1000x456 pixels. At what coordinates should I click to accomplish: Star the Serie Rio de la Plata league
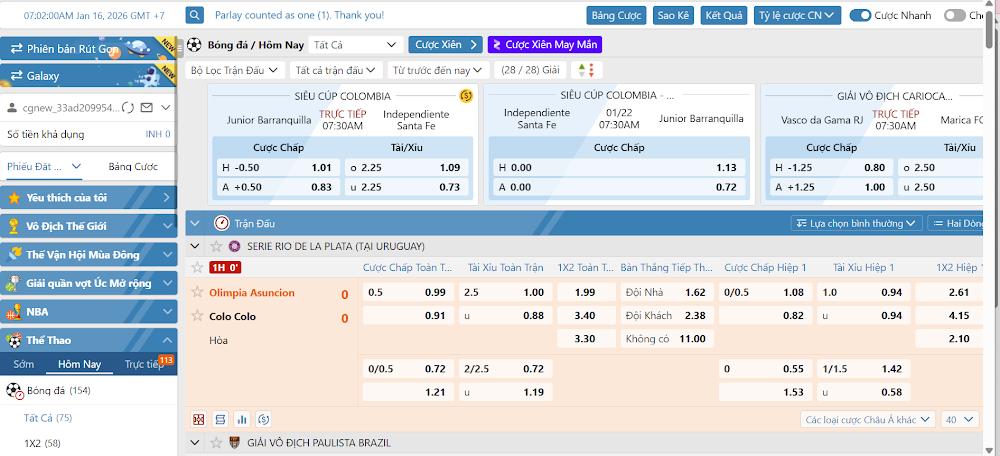[x=217, y=246]
